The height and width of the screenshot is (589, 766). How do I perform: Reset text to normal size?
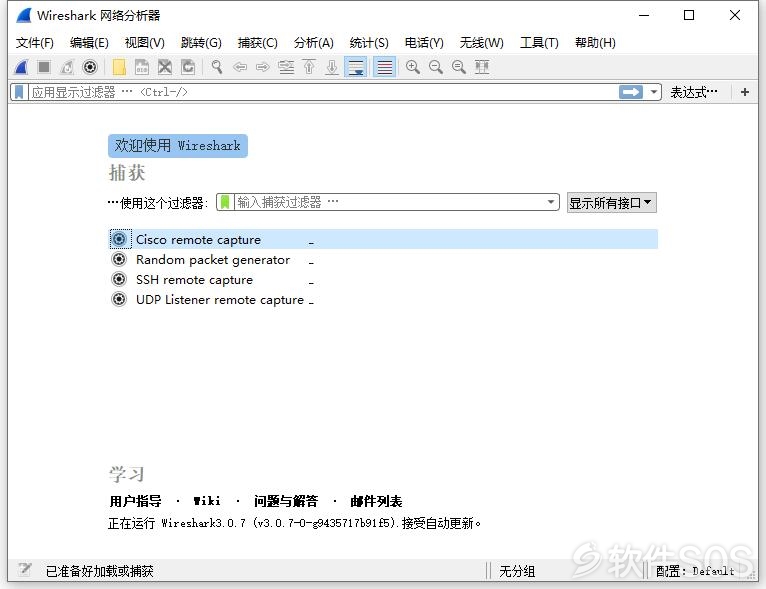pyautogui.click(x=459, y=67)
